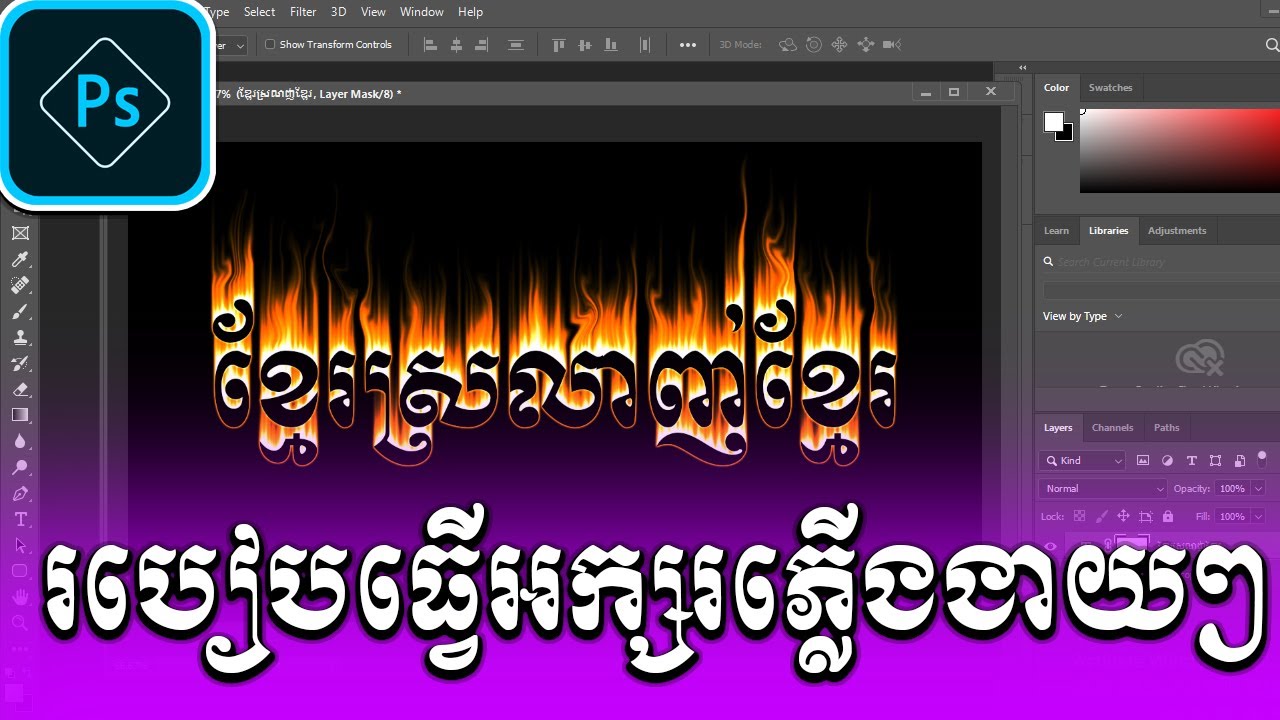The width and height of the screenshot is (1280, 720).
Task: Select the Frame tool
Action: (20, 233)
